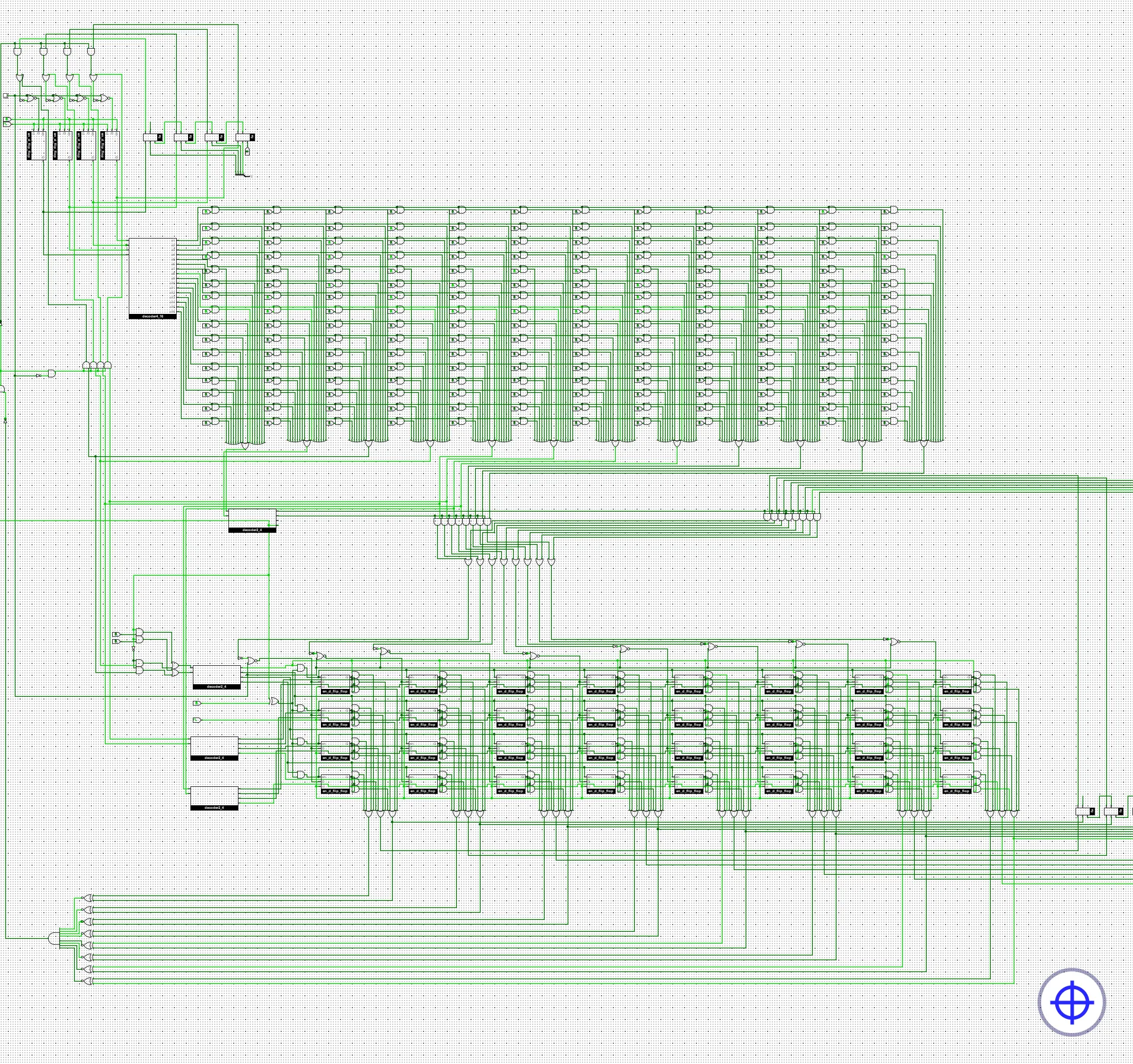Click the large 8-input AND gate at bottom left

[x=53, y=938]
